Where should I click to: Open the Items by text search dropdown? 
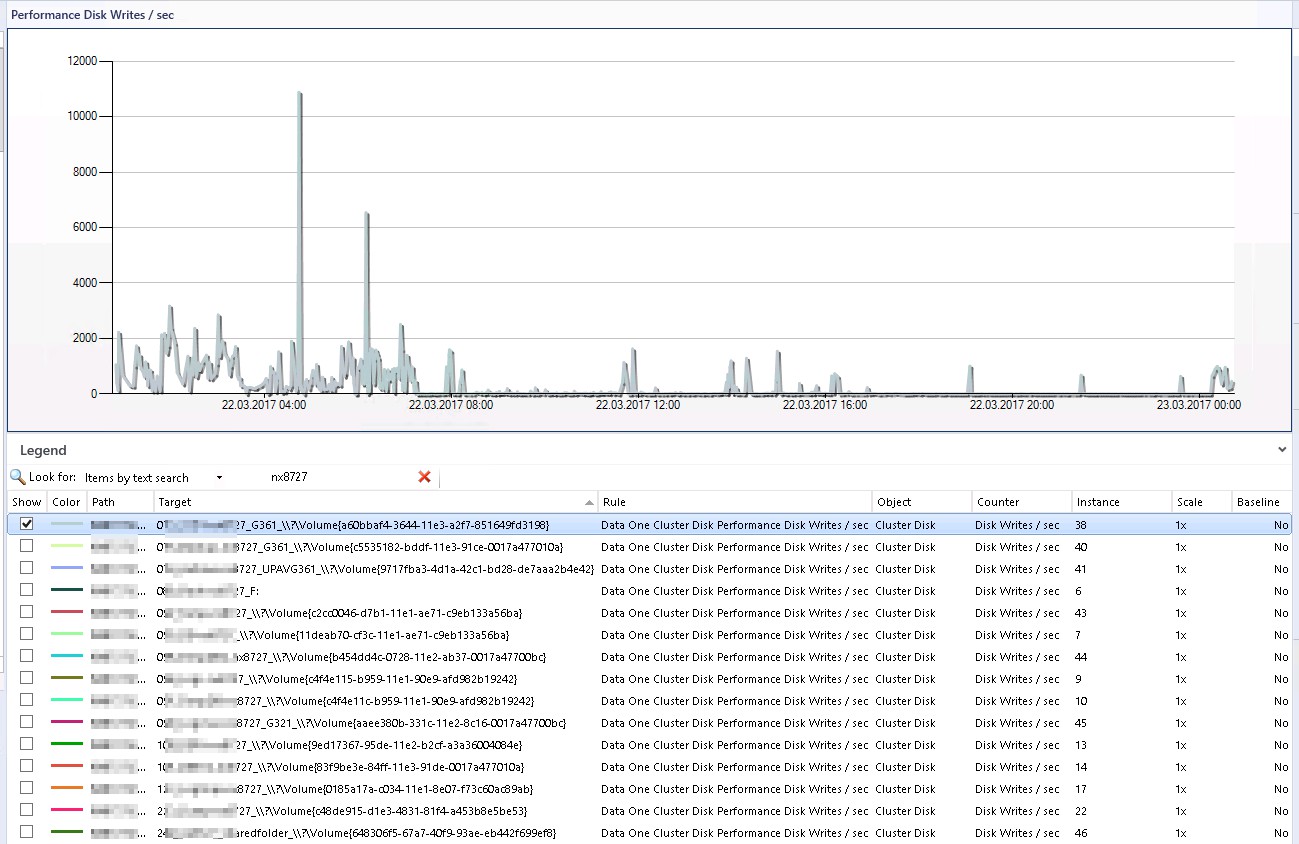219,478
